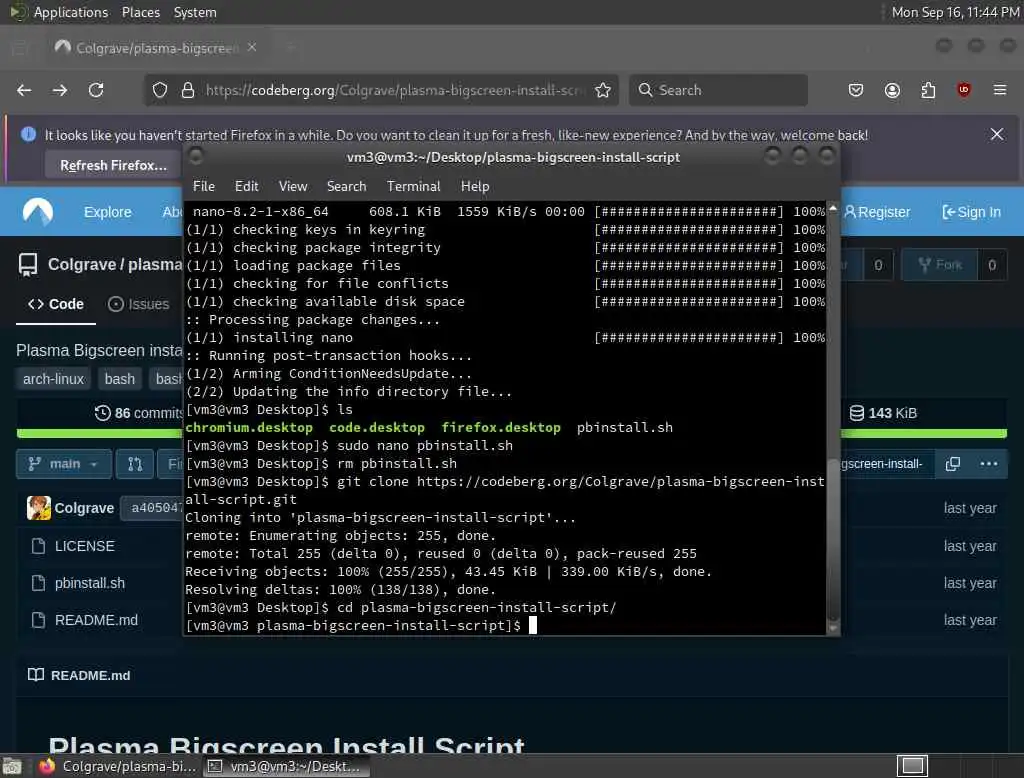Click the terminal scrollbar up arrow

point(833,208)
